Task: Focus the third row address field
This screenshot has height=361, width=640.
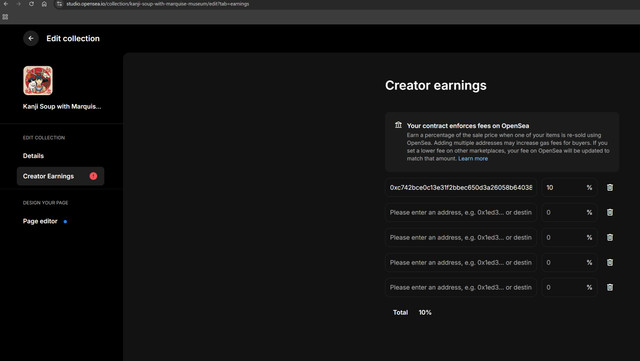Action: tap(461, 237)
